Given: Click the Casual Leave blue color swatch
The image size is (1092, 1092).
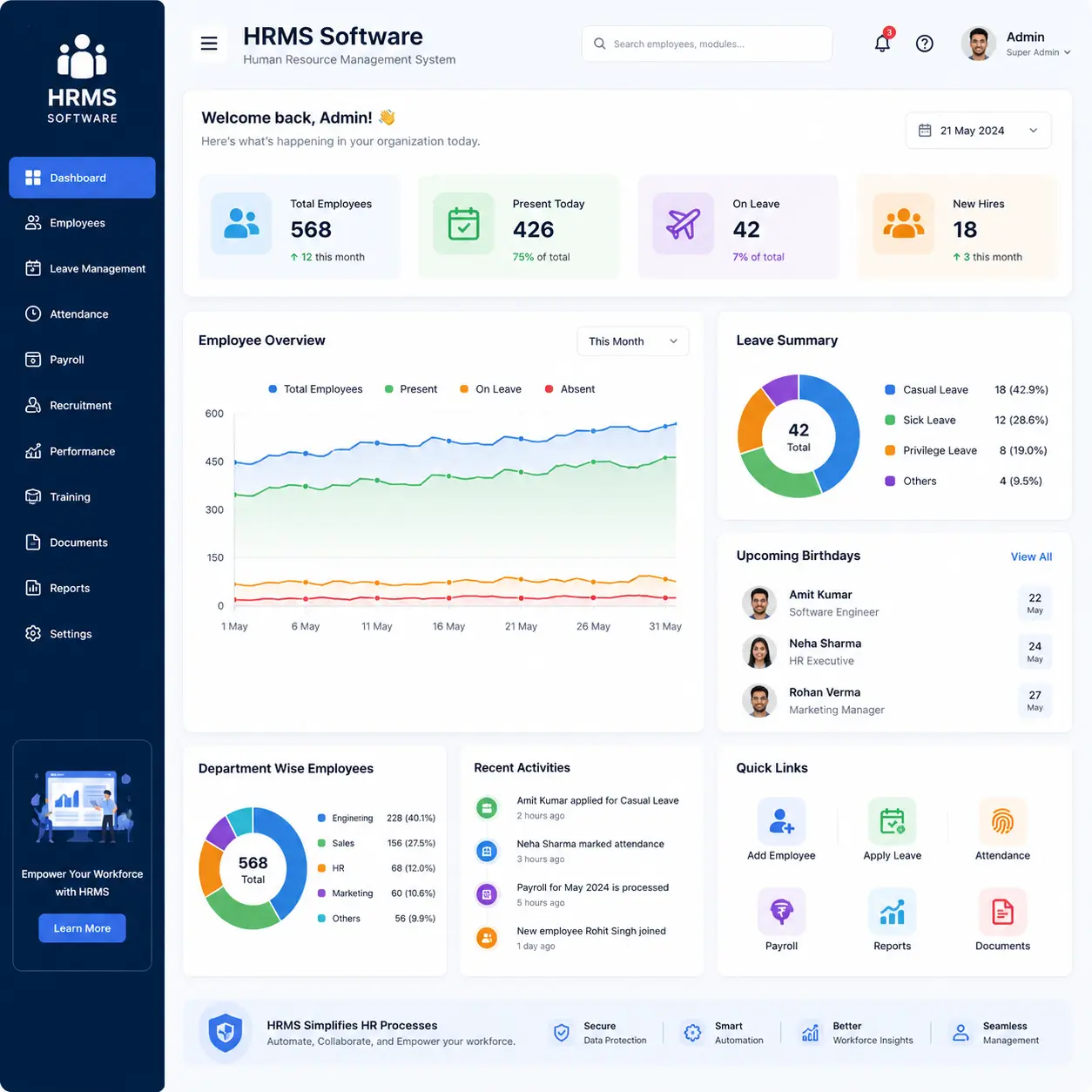Looking at the screenshot, I should (890, 390).
